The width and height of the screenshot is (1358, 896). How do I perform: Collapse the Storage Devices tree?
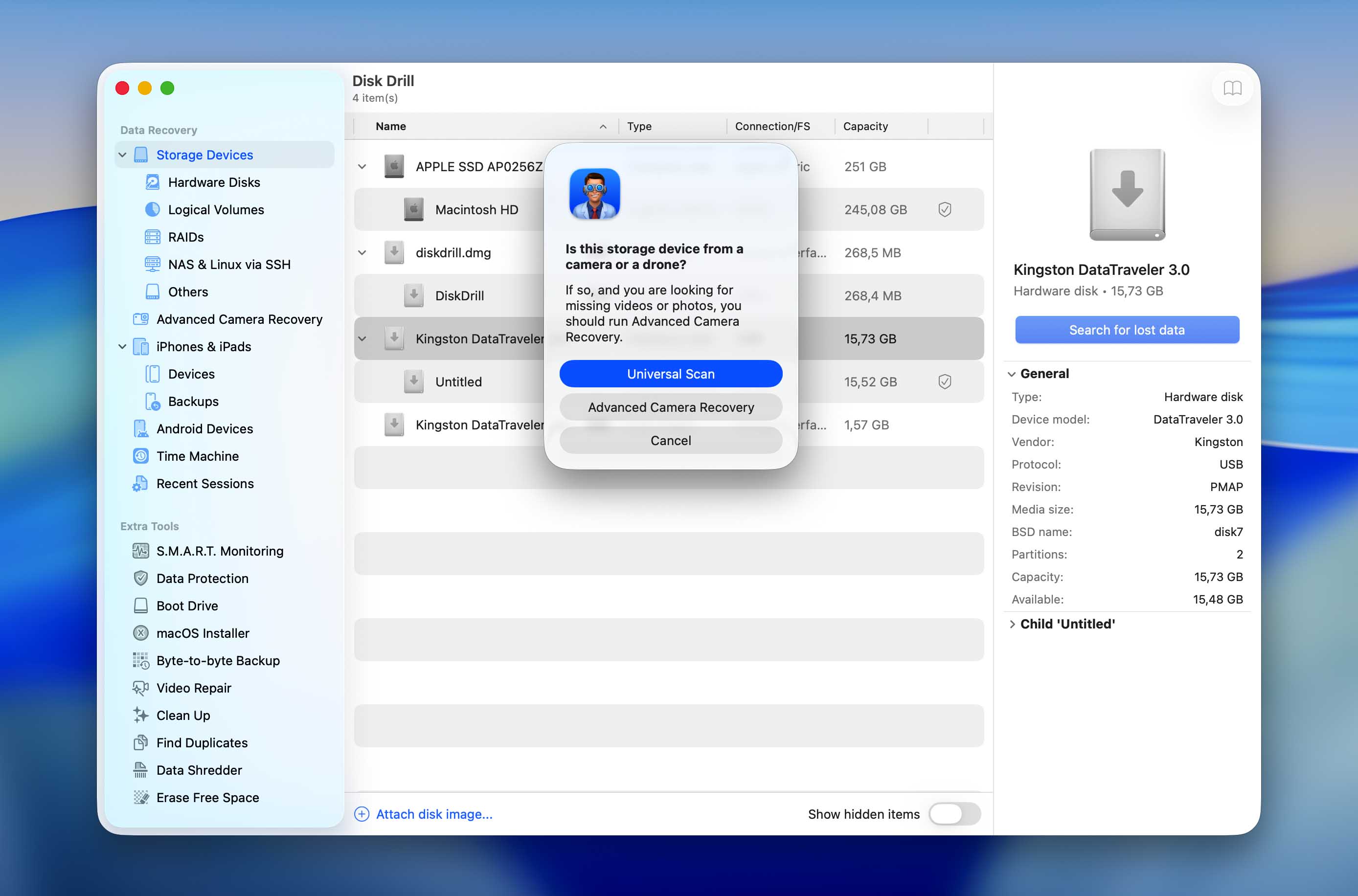[x=122, y=156]
